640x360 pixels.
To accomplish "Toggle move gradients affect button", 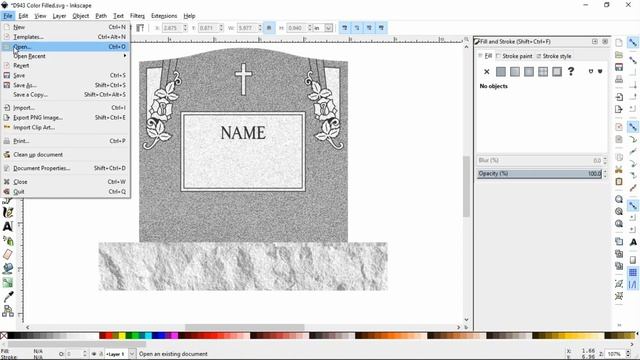I will coord(369,28).
